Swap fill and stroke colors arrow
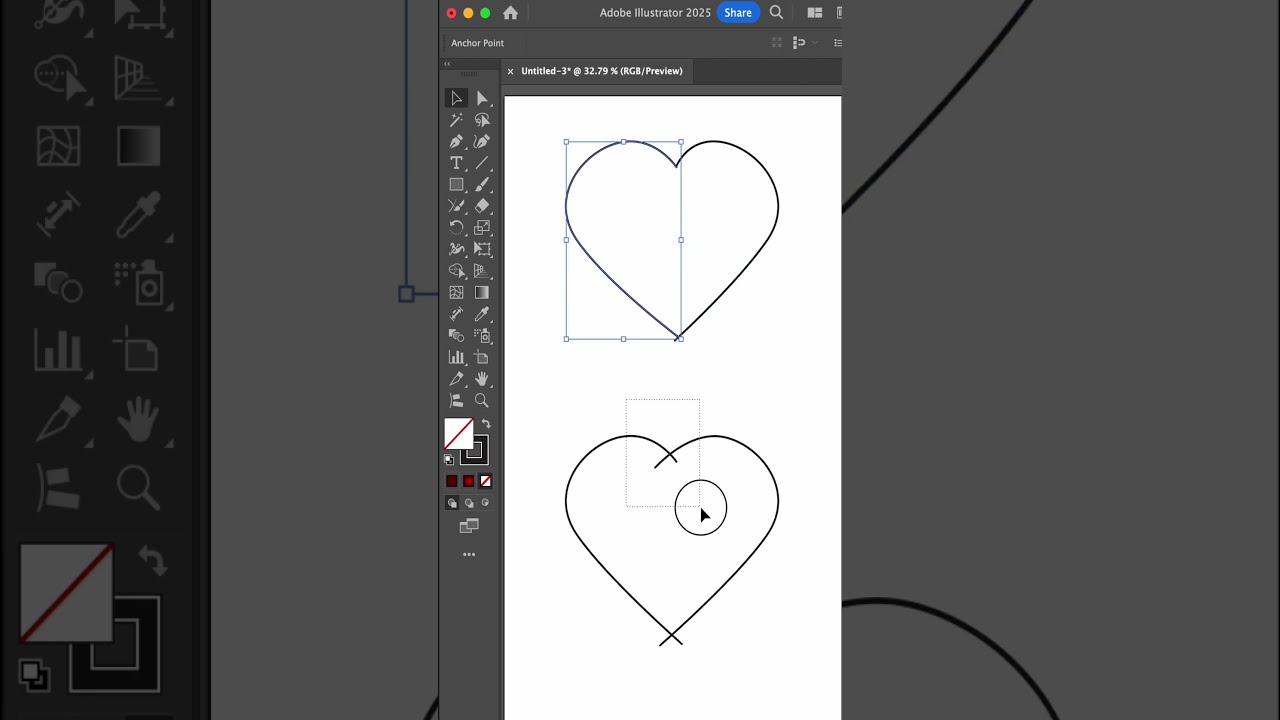The width and height of the screenshot is (1280, 720). tap(486, 424)
